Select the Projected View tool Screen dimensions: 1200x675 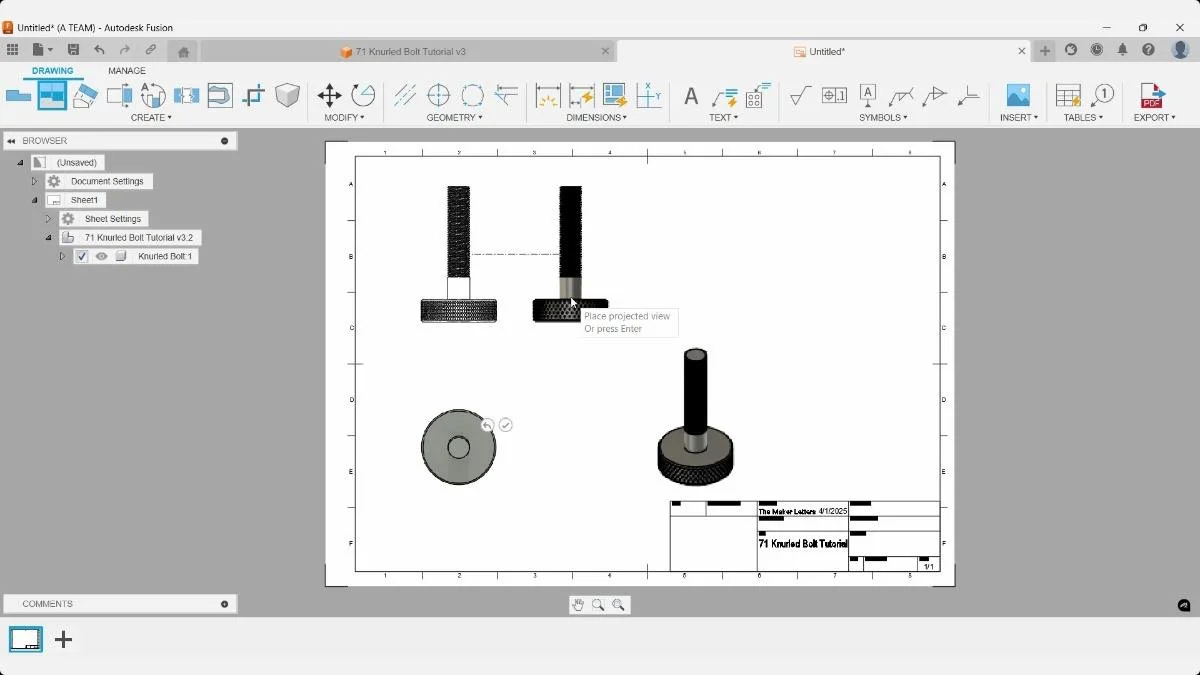click(52, 96)
